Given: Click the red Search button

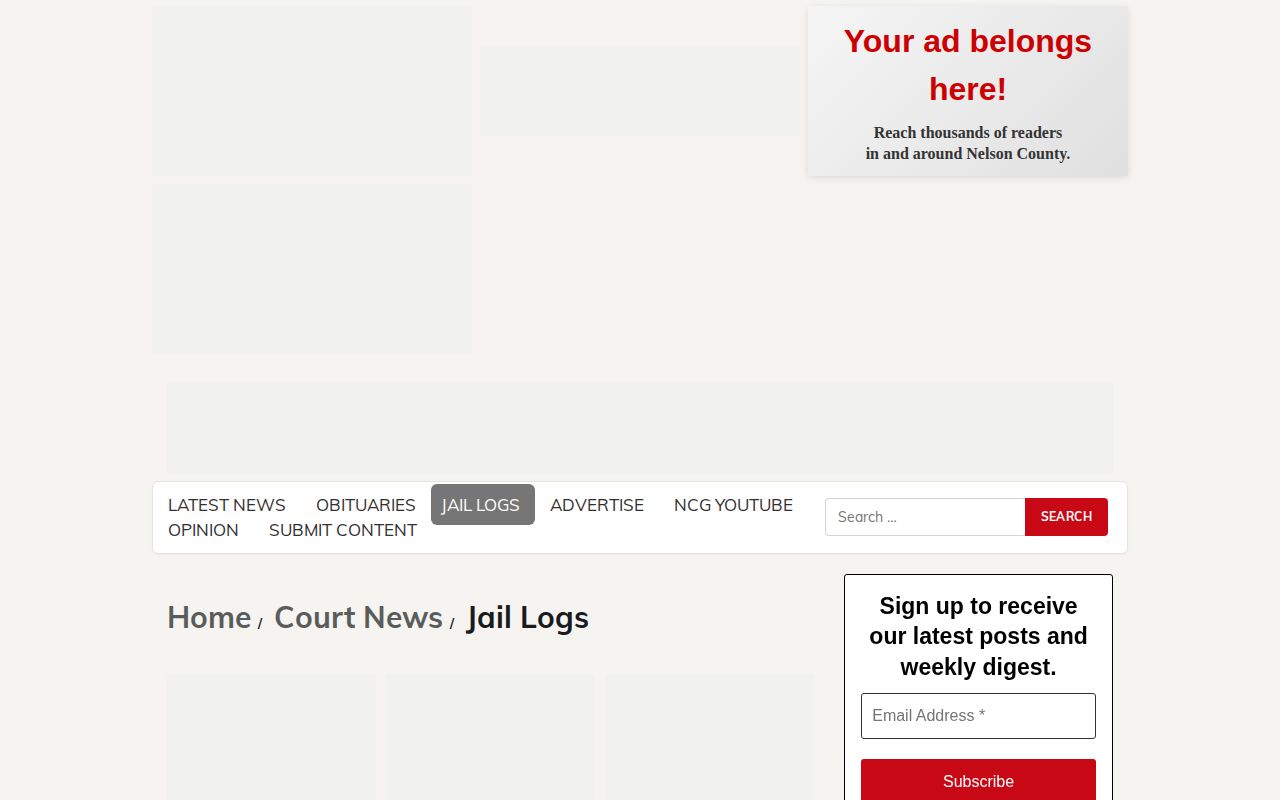Looking at the screenshot, I should pyautogui.click(x=1066, y=517).
